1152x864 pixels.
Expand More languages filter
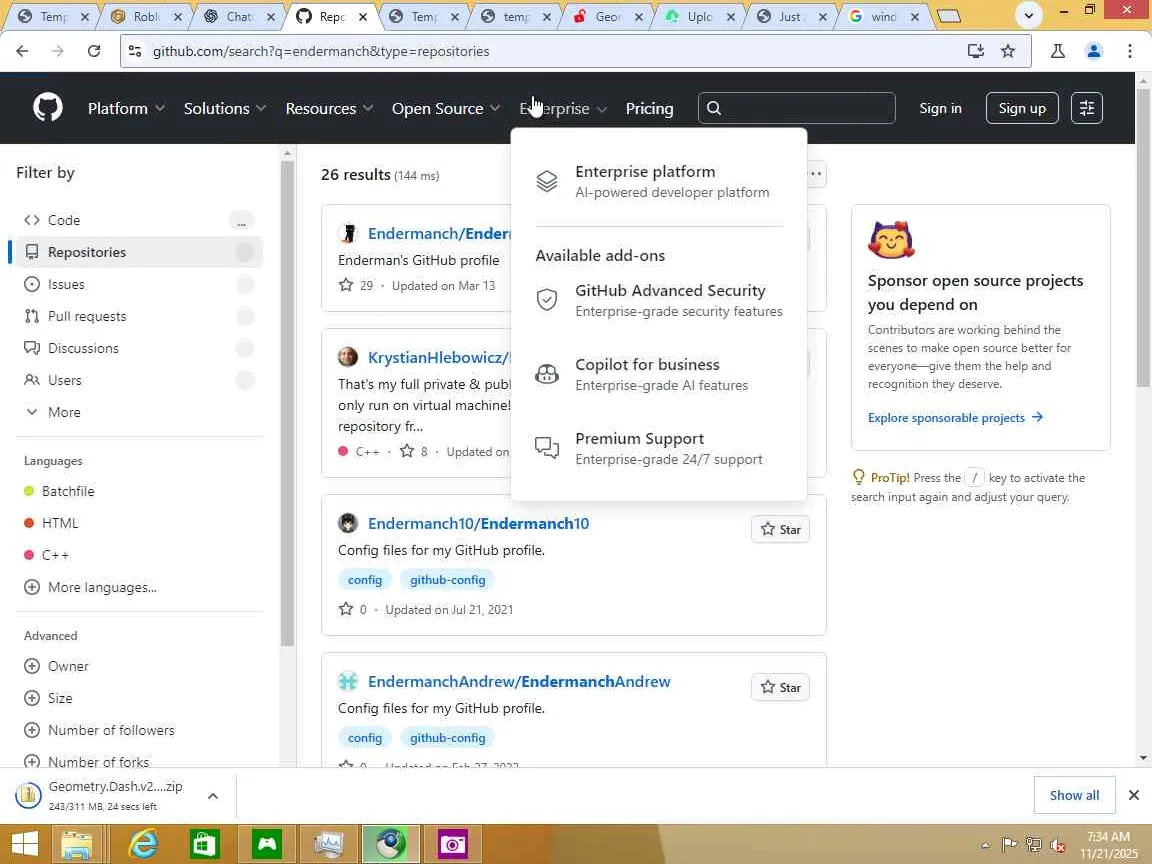[90, 587]
